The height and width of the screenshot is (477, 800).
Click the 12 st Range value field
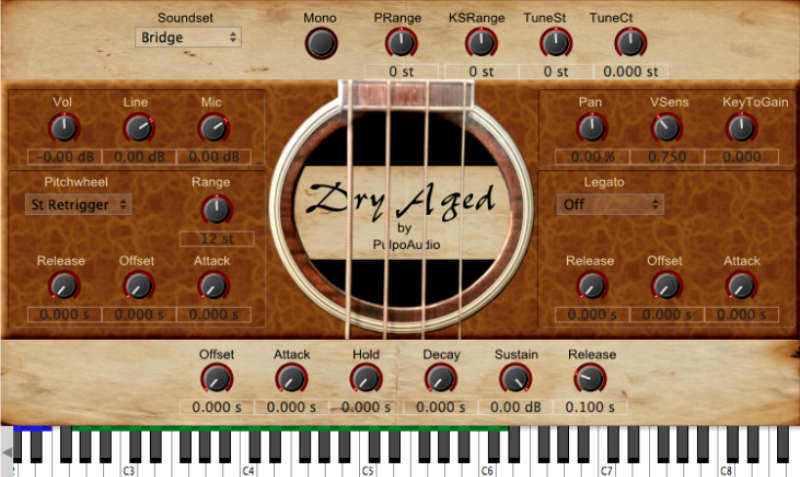[x=216, y=238]
